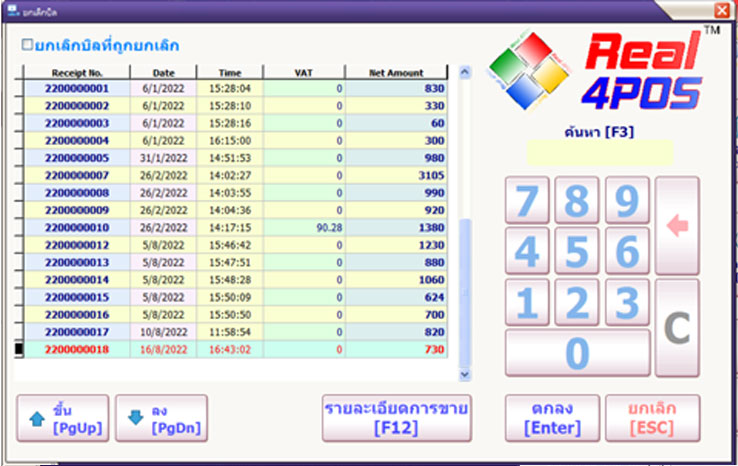Image resolution: width=738 pixels, height=466 pixels.
Task: Tap number 3 on the numeric keypad
Action: (x=626, y=302)
